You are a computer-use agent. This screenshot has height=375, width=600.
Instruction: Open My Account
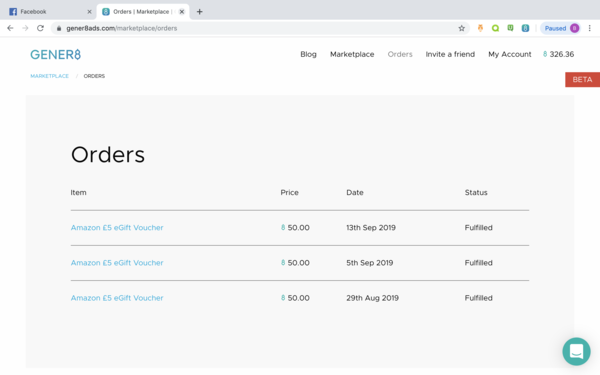click(x=510, y=54)
